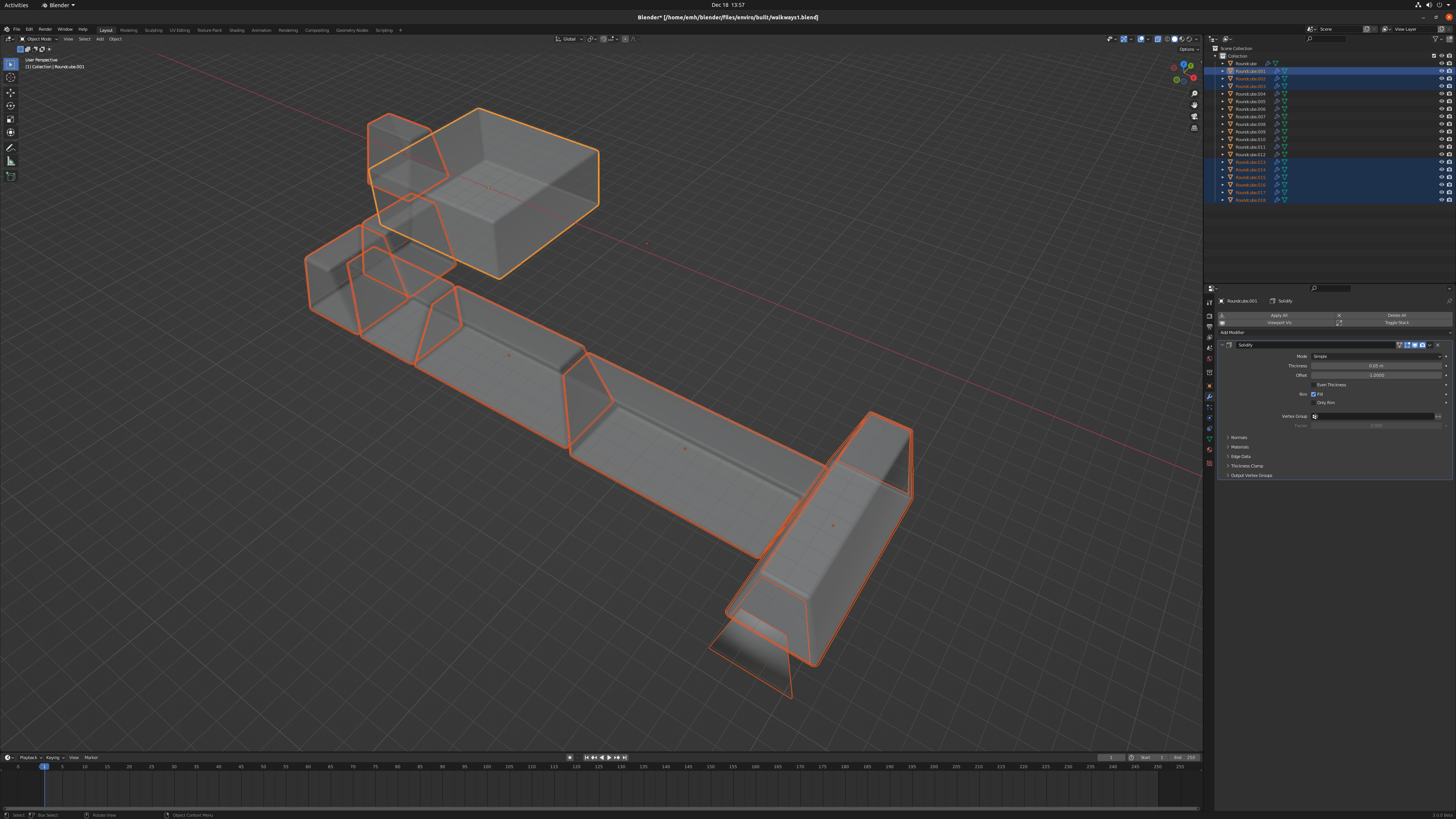Select subtract selection mode icon in header
Screen dimensions: 1456x819
(35, 49)
